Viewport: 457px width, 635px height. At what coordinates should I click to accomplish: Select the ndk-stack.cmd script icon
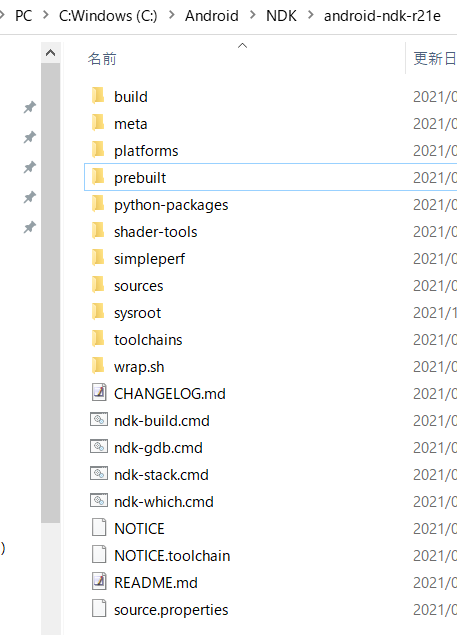click(x=99, y=473)
